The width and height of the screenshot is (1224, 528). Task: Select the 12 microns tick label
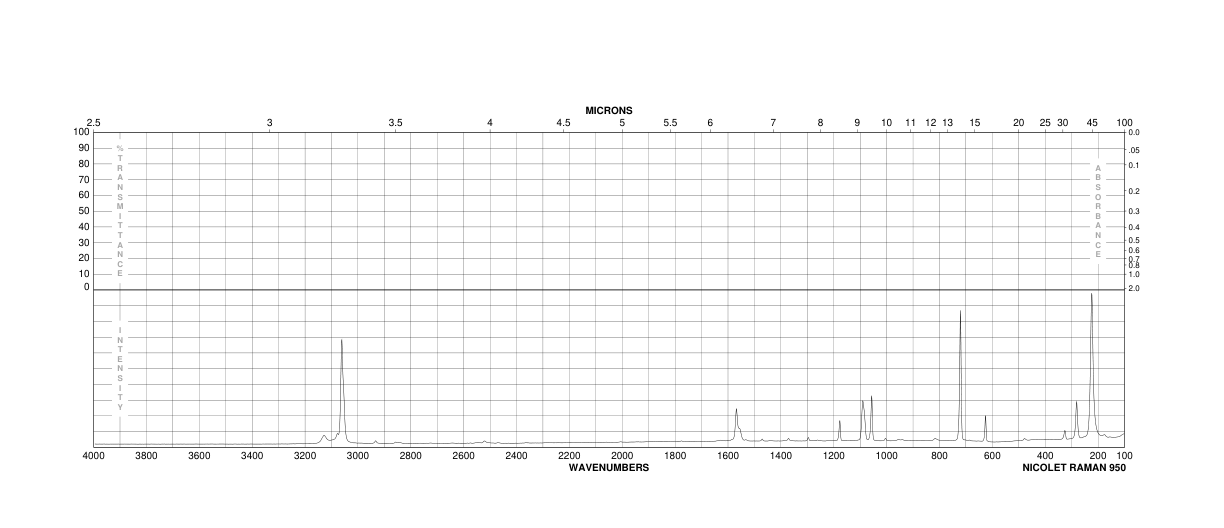coord(931,122)
